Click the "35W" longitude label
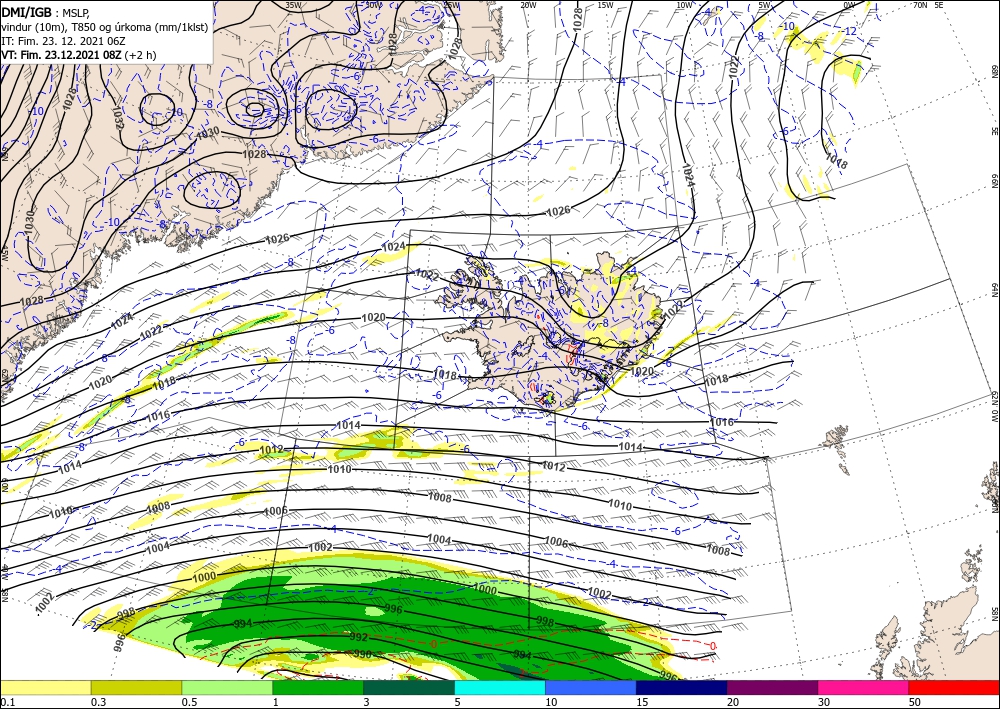The image size is (1000, 709). [x=293, y=5]
